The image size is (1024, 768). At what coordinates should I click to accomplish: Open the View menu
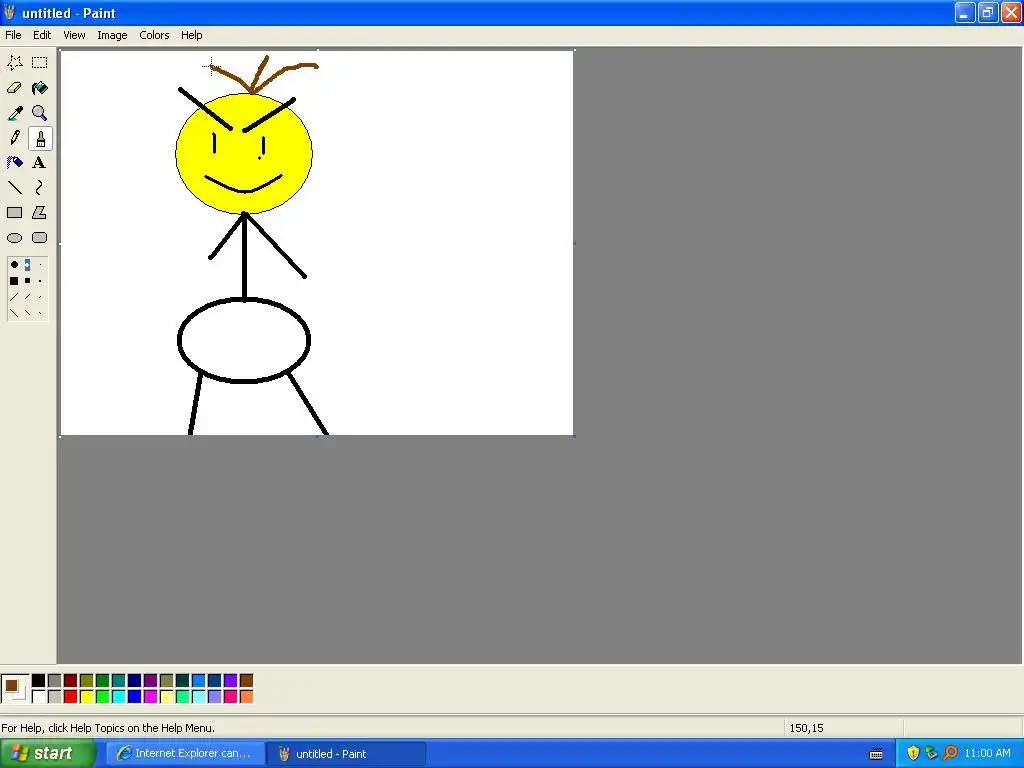tap(74, 35)
